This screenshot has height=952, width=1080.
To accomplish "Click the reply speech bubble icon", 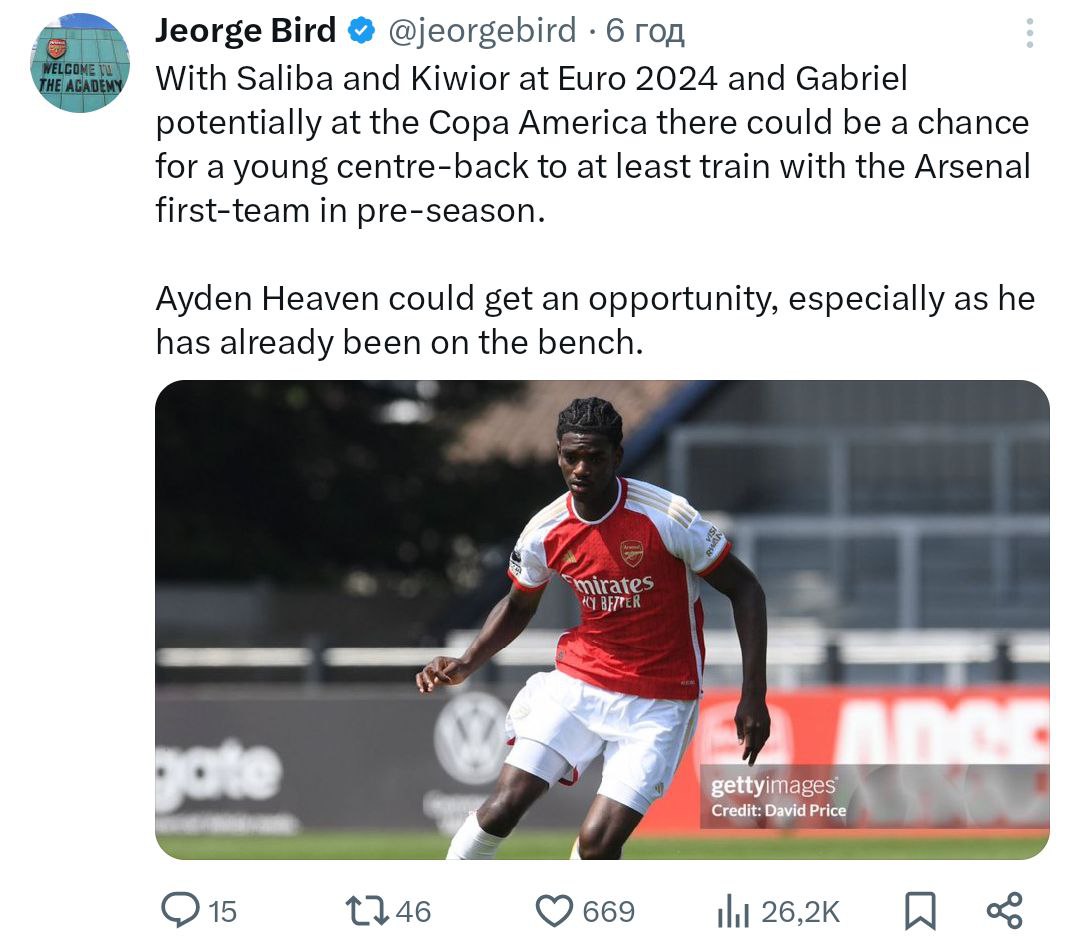I will point(182,909).
